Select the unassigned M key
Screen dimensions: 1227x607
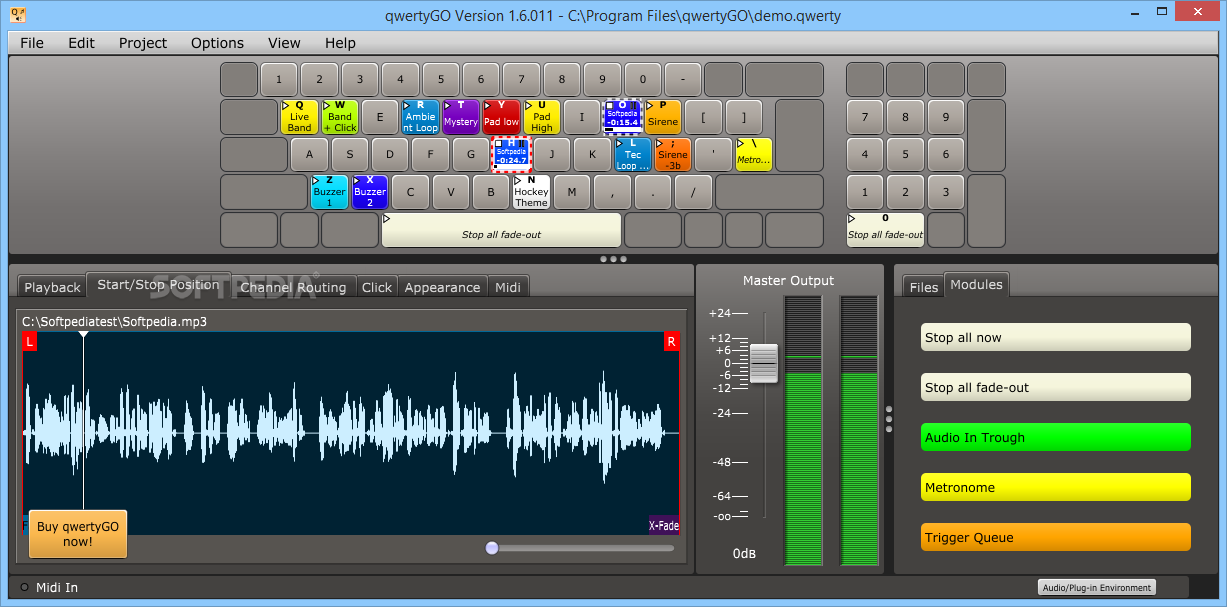(572, 192)
